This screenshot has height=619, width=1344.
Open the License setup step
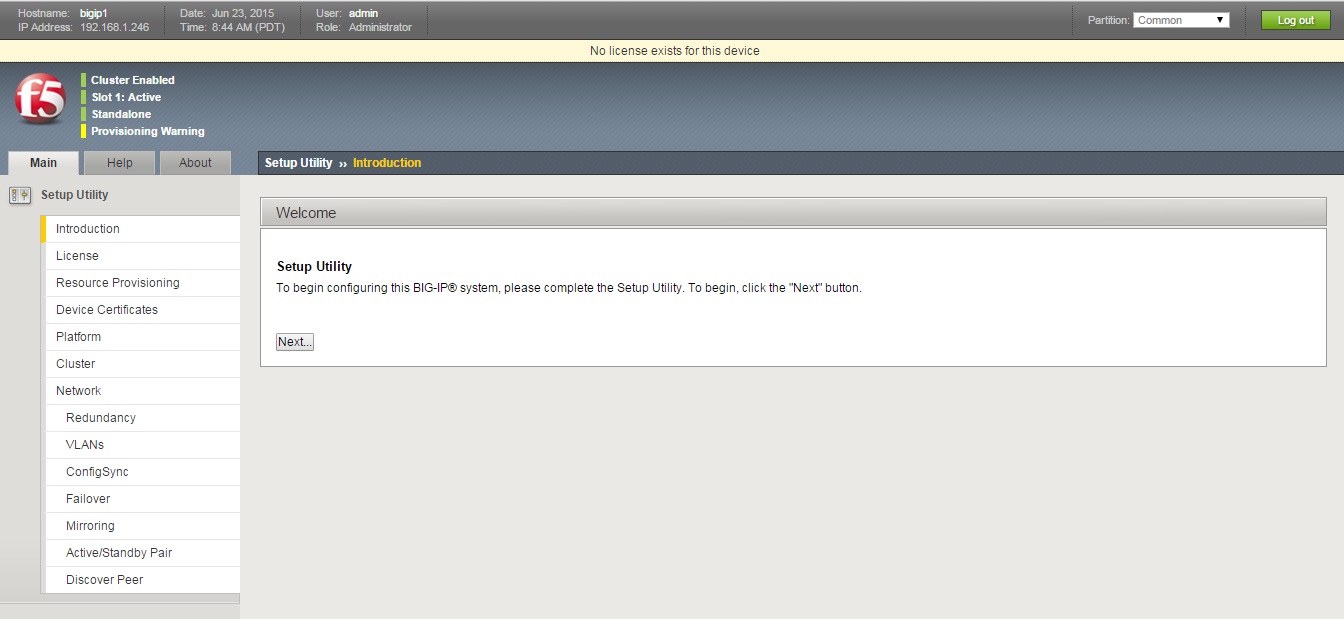(77, 256)
